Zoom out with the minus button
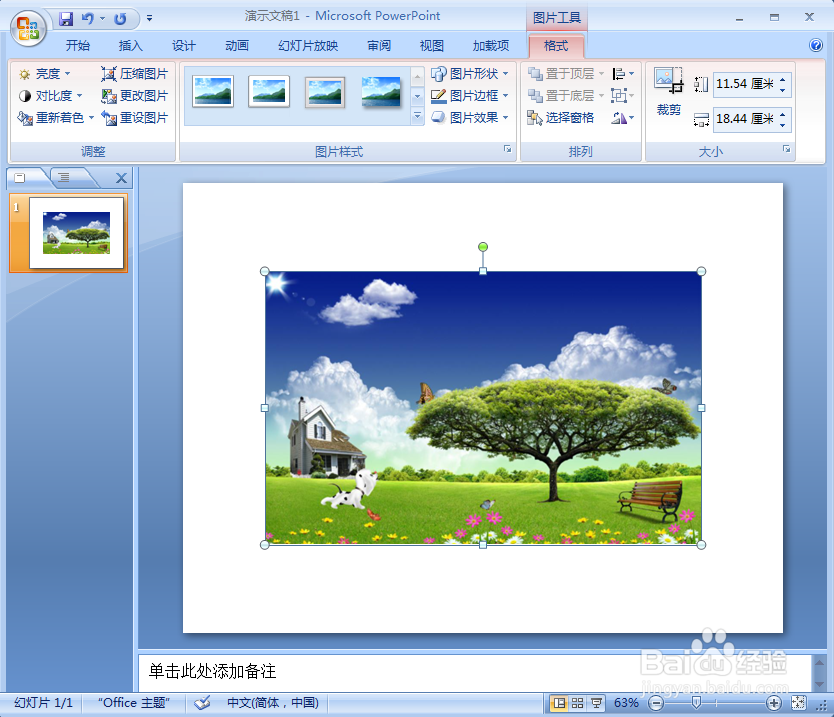Viewport: 834px width, 717px height. pyautogui.click(x=657, y=703)
